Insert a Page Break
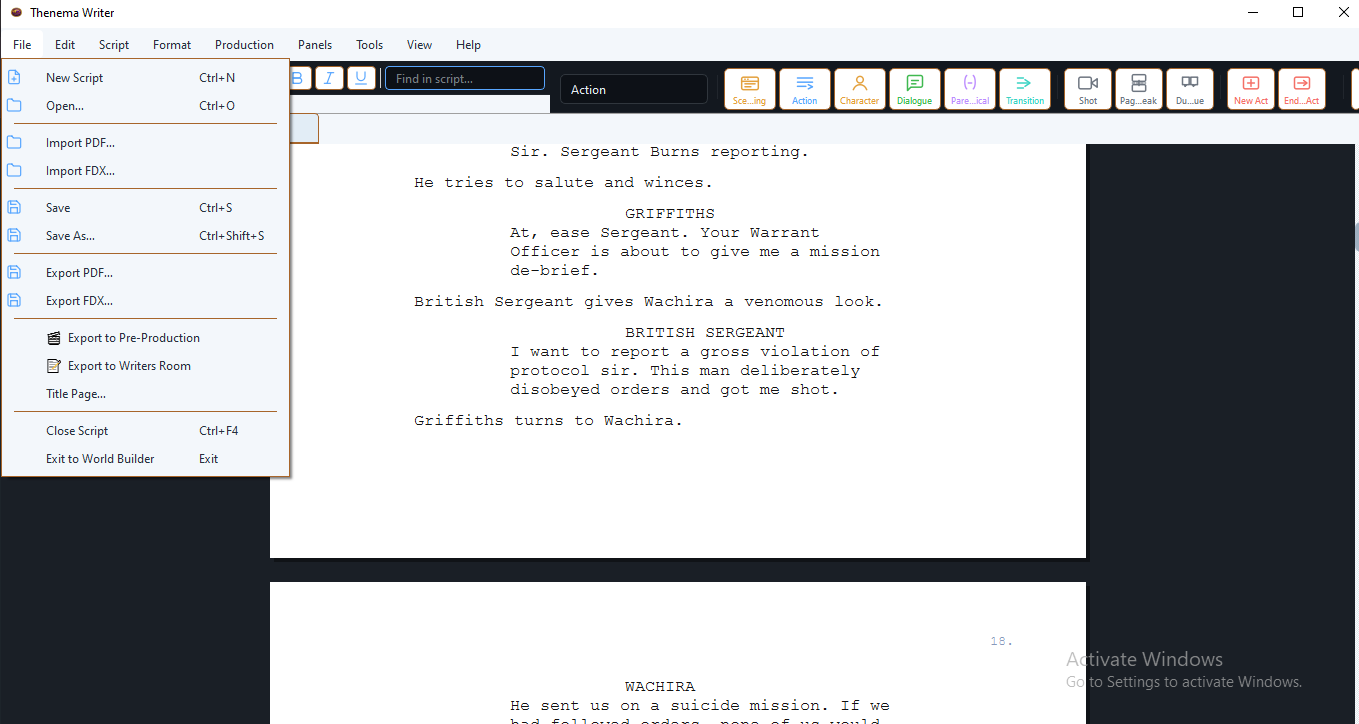 coord(1139,89)
